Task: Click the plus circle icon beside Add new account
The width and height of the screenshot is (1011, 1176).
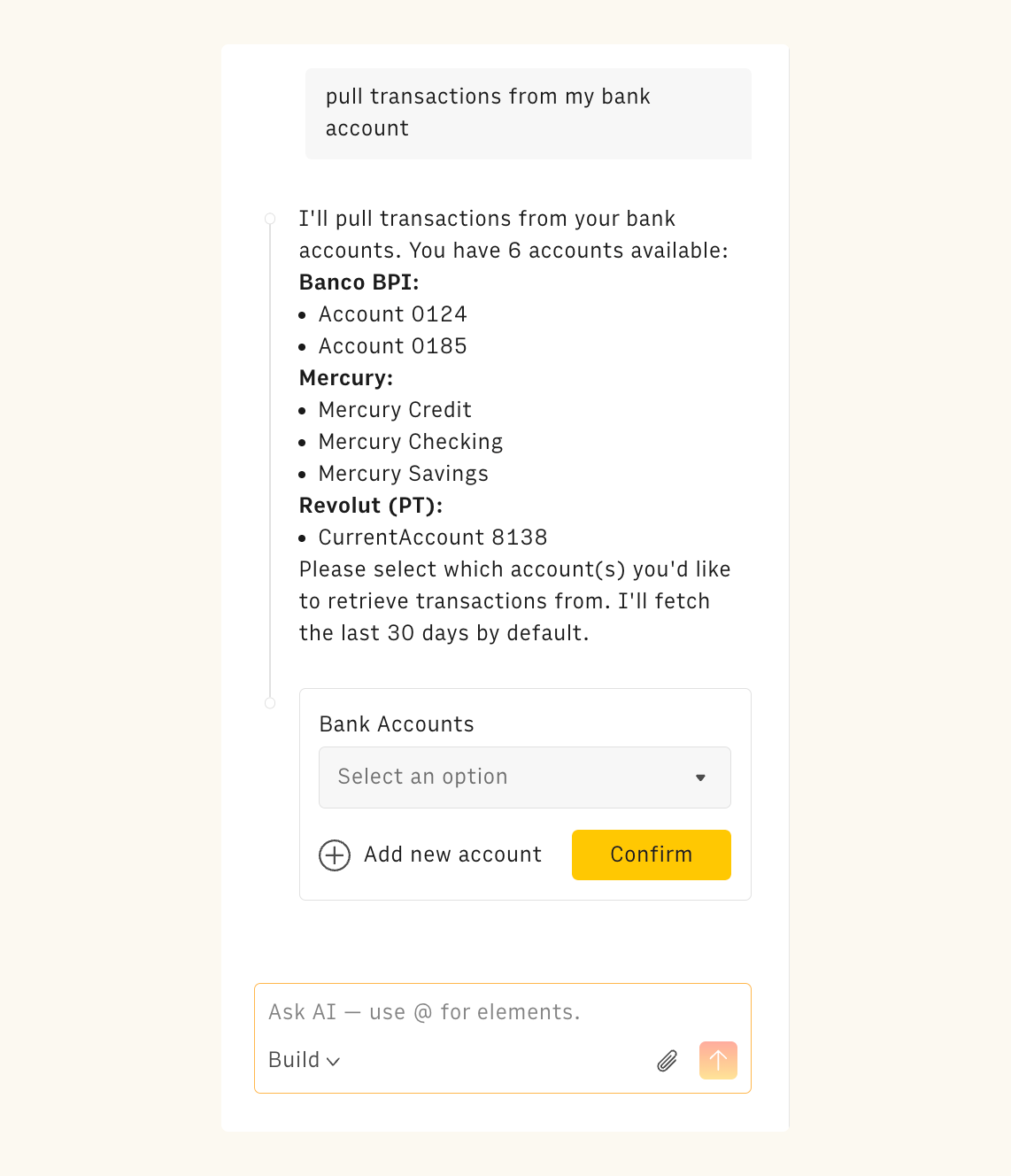Action: pyautogui.click(x=334, y=855)
